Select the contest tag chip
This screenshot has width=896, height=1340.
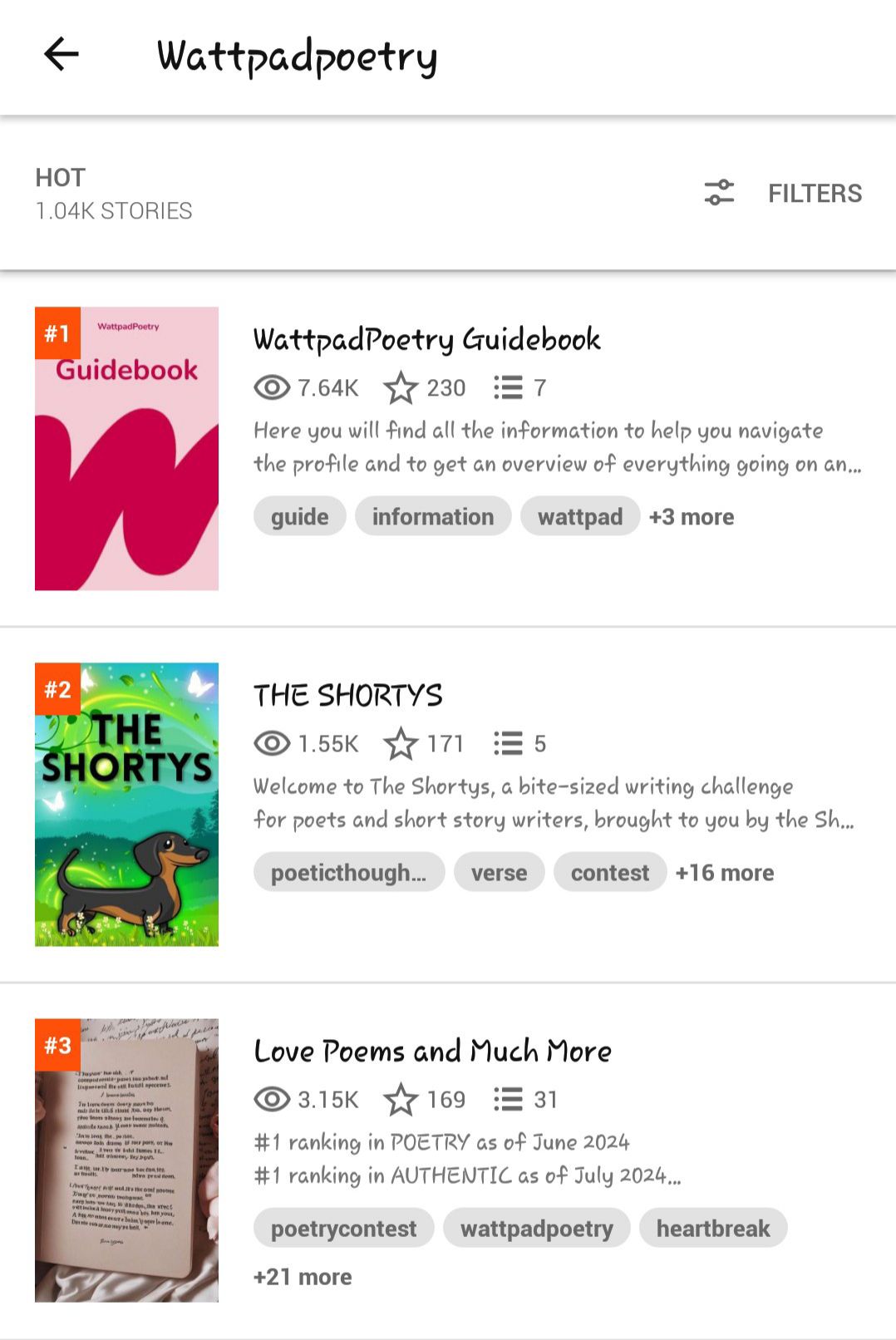[x=609, y=872]
